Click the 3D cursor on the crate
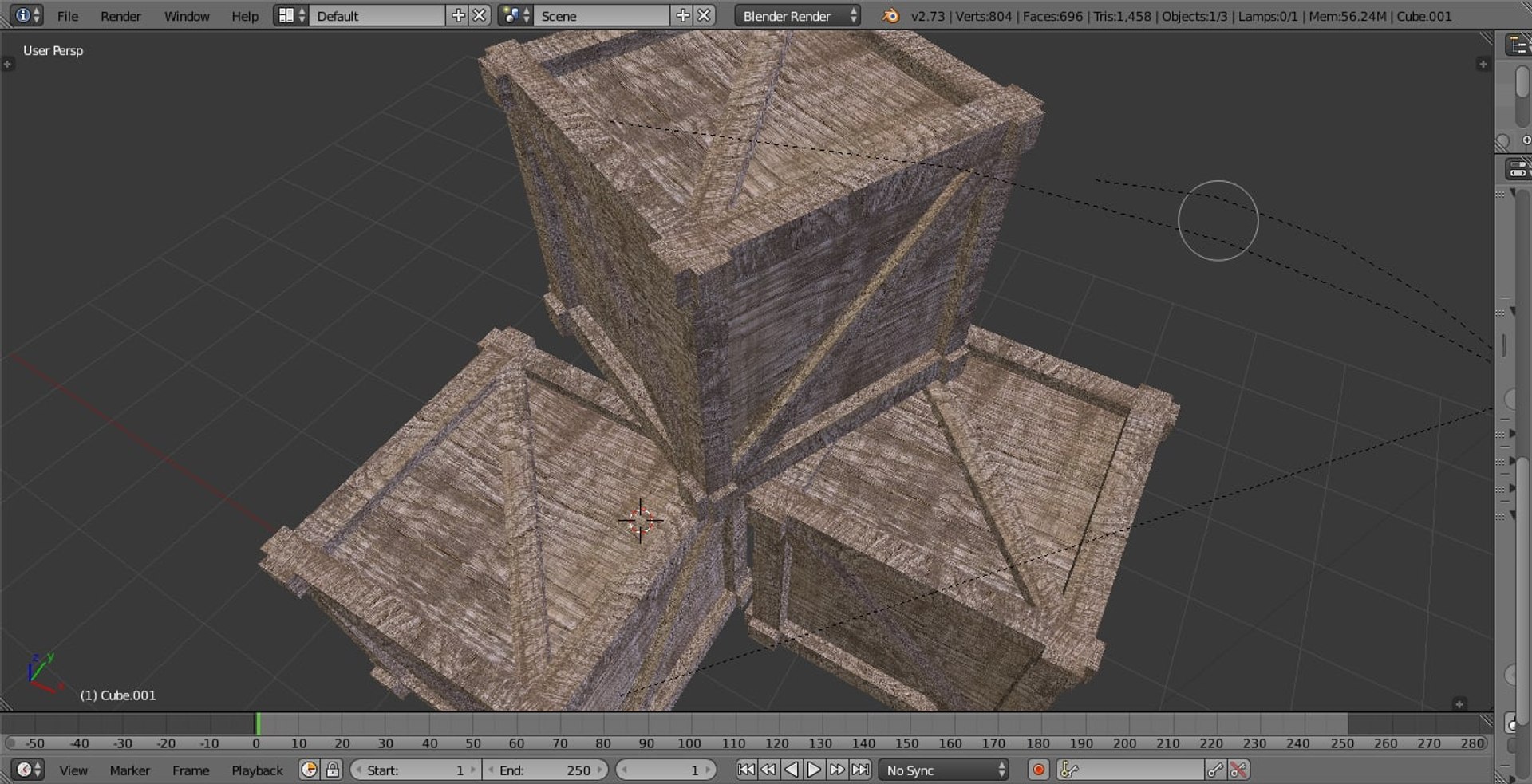The width and height of the screenshot is (1532, 784). pyautogui.click(x=640, y=521)
